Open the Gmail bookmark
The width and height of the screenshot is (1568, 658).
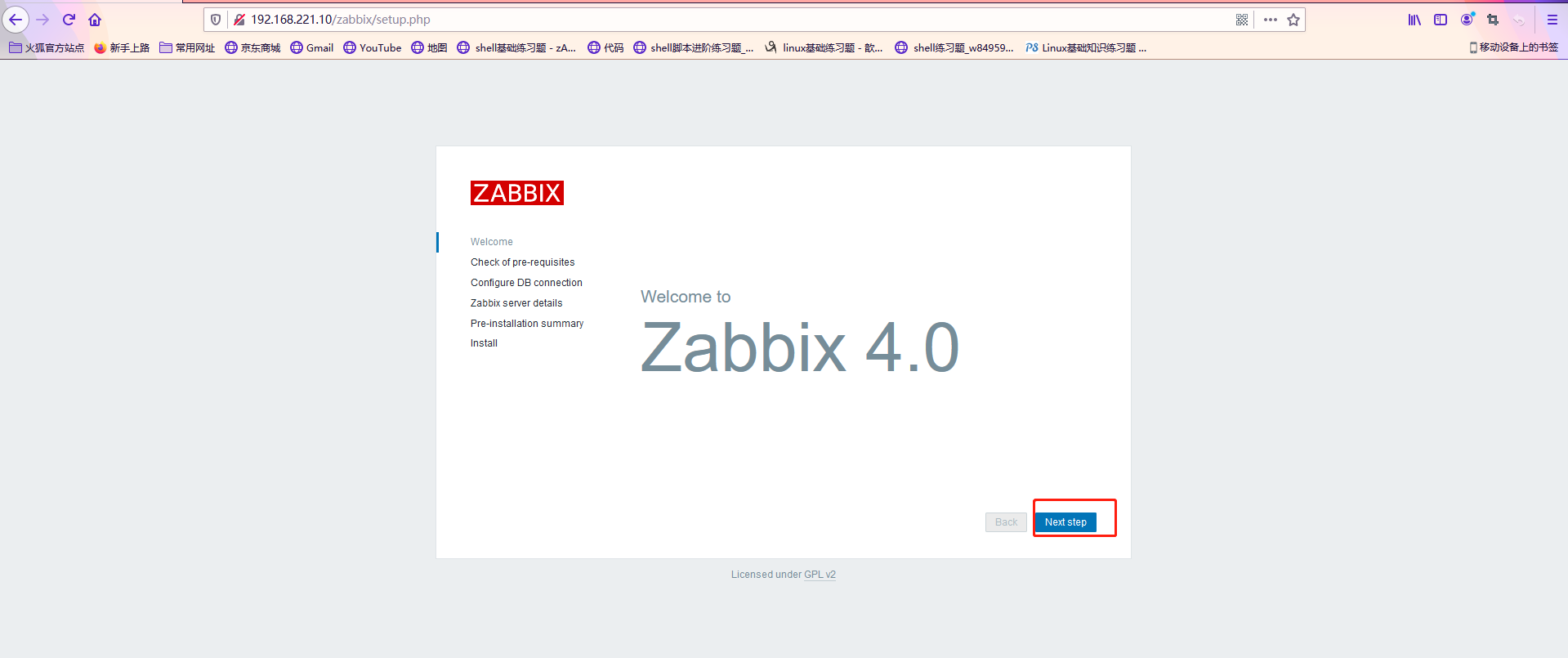tap(312, 47)
